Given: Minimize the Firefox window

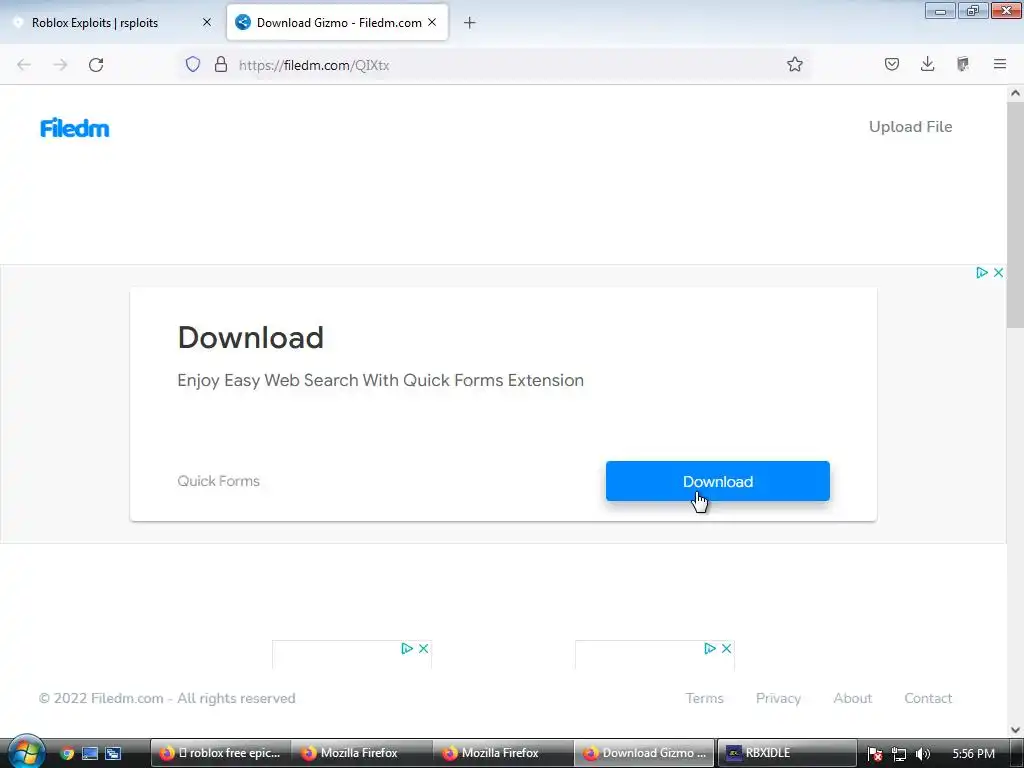Looking at the screenshot, I should click(x=940, y=10).
